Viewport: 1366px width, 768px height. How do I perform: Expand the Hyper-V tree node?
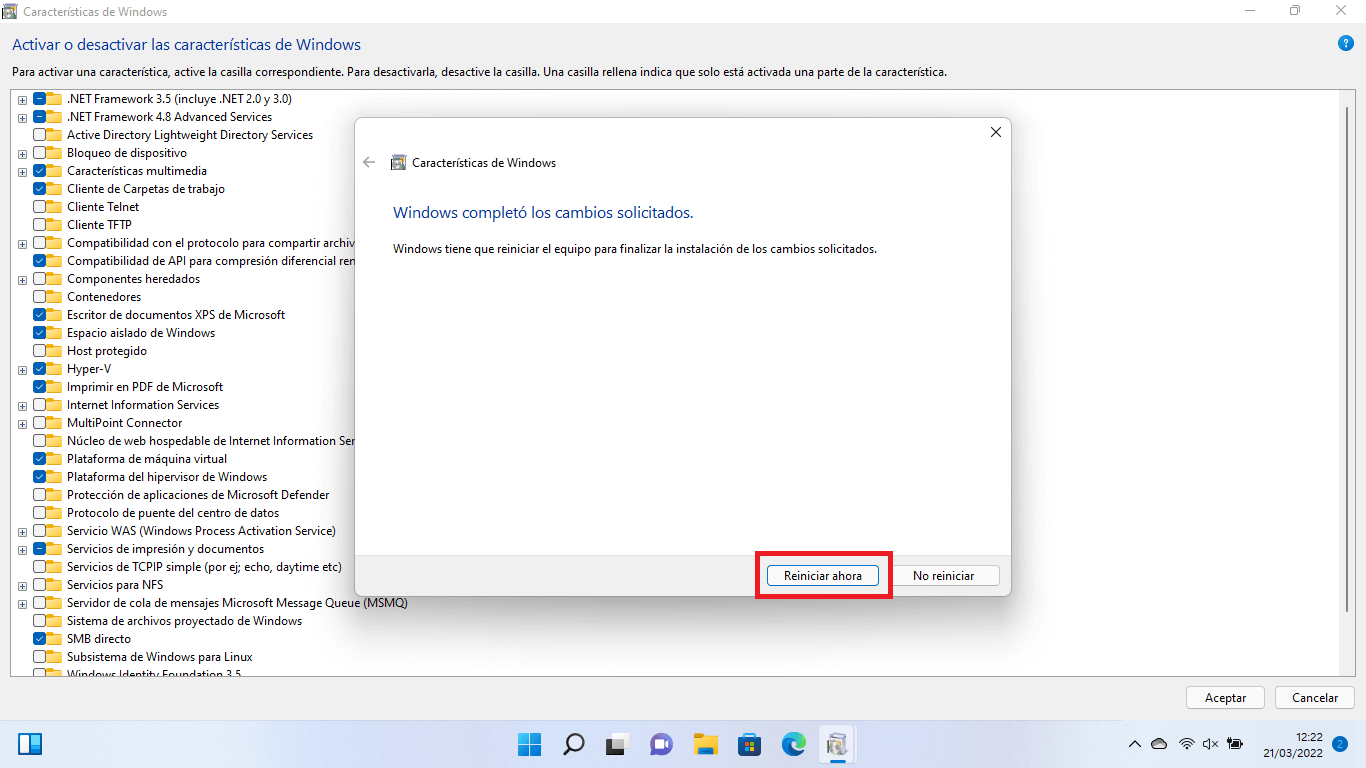pyautogui.click(x=22, y=370)
